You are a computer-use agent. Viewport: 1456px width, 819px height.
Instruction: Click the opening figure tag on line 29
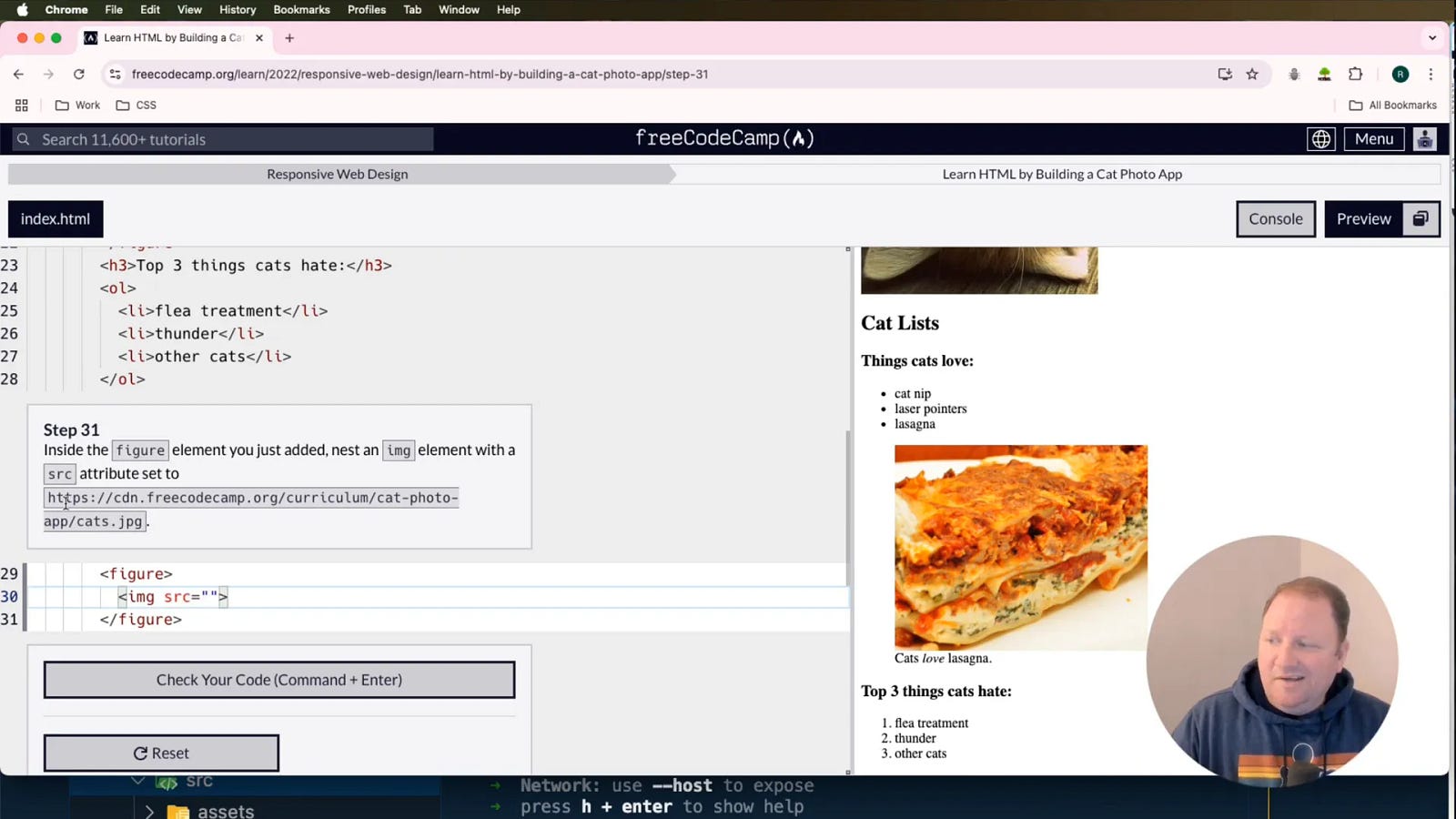click(x=136, y=574)
